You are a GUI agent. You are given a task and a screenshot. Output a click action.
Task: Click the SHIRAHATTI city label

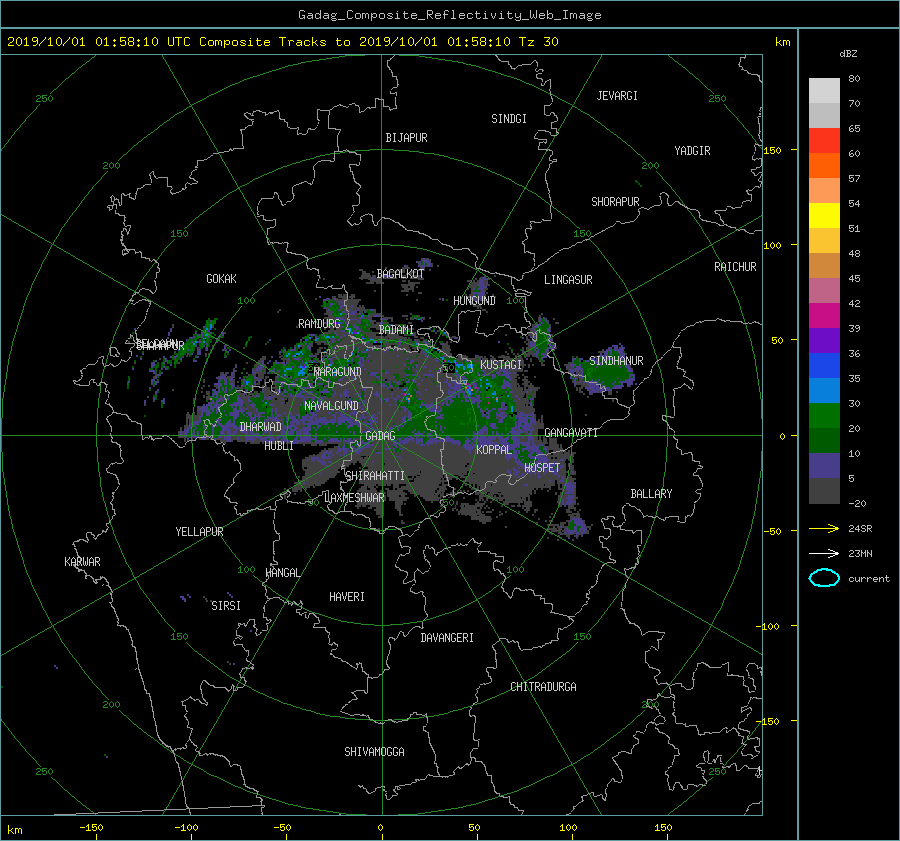(x=375, y=476)
